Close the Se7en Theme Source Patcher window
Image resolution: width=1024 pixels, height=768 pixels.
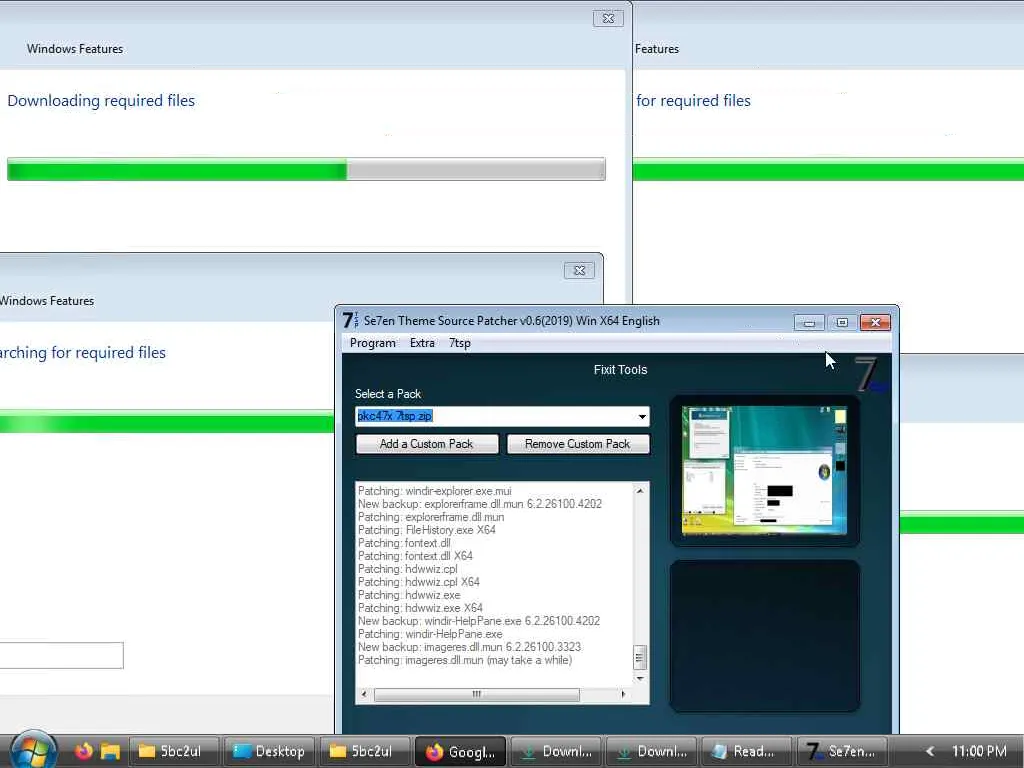click(875, 323)
